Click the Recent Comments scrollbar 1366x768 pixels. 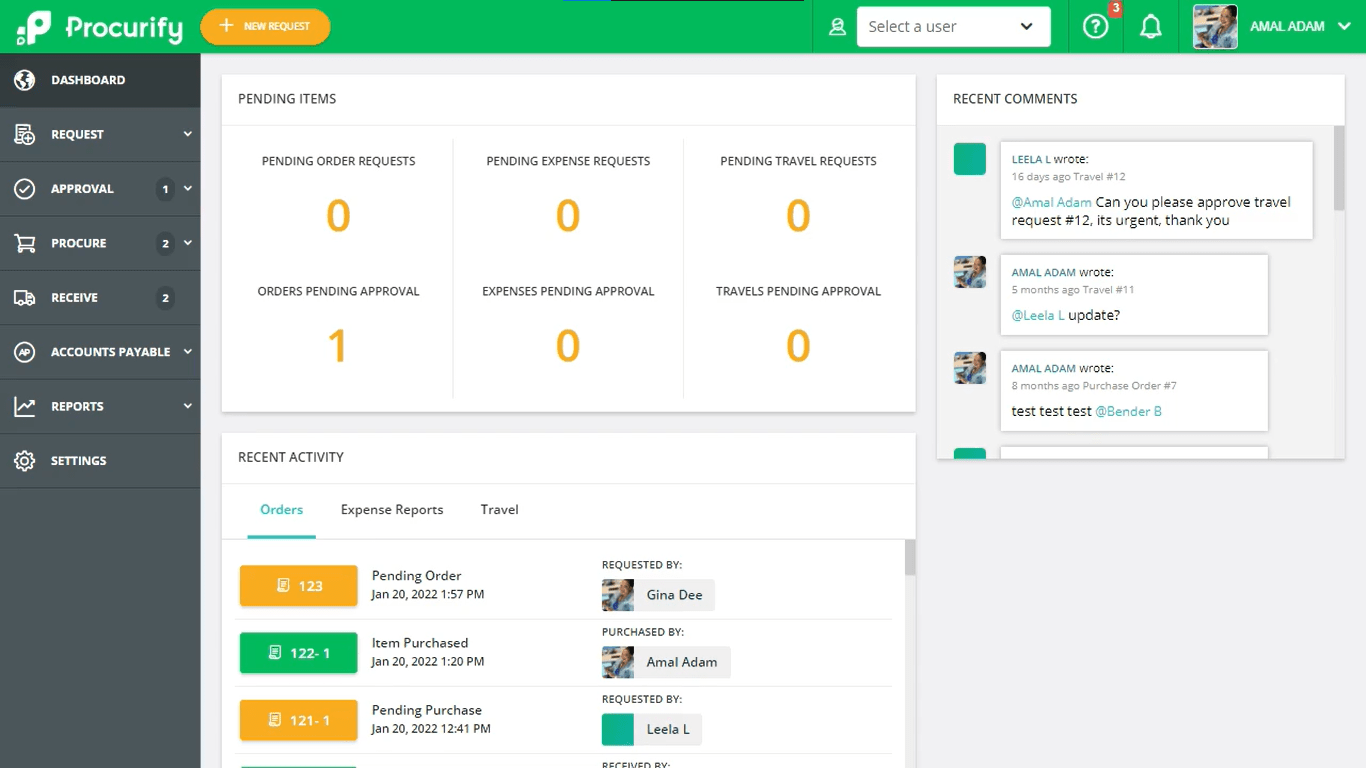1339,168
